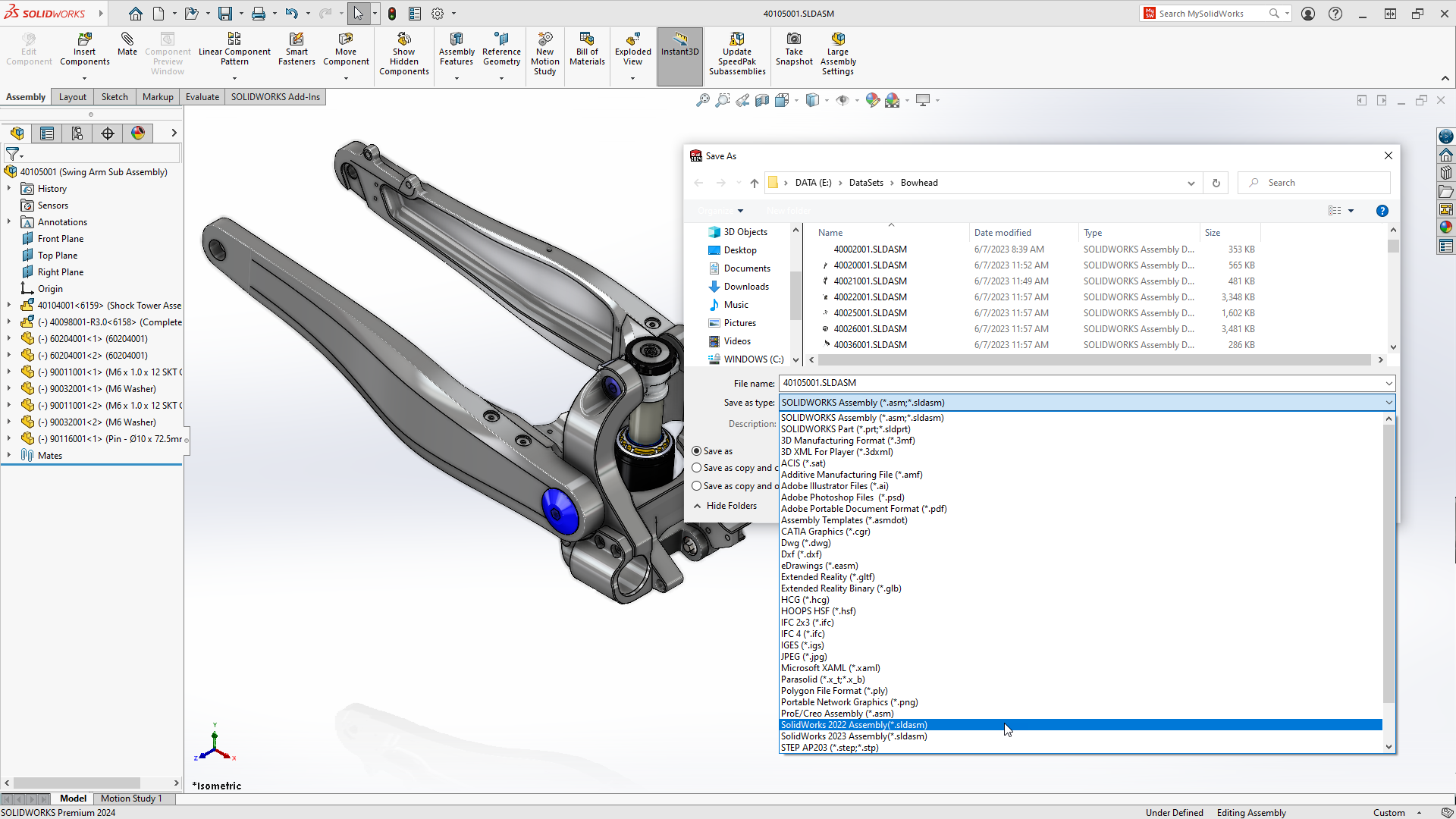Click the file name input field
This screenshot has height=819, width=1456.
click(1086, 382)
